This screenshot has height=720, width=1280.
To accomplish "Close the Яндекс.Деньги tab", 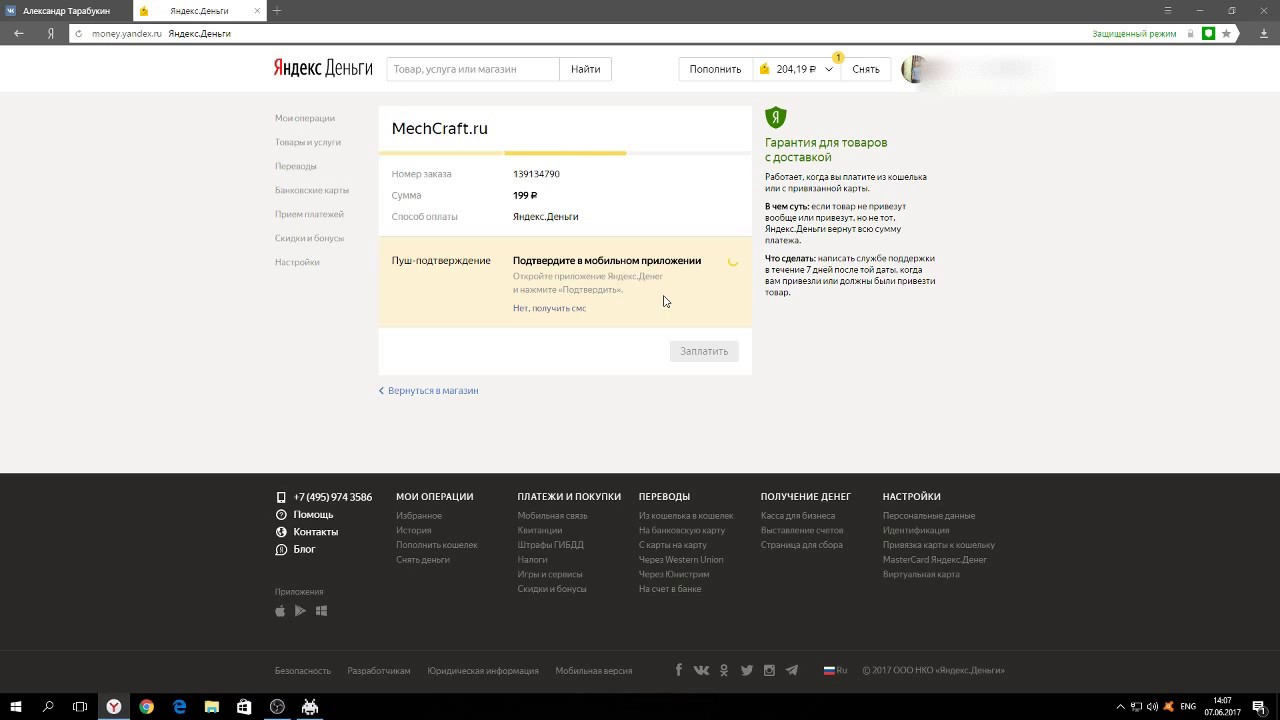I will click(257, 11).
